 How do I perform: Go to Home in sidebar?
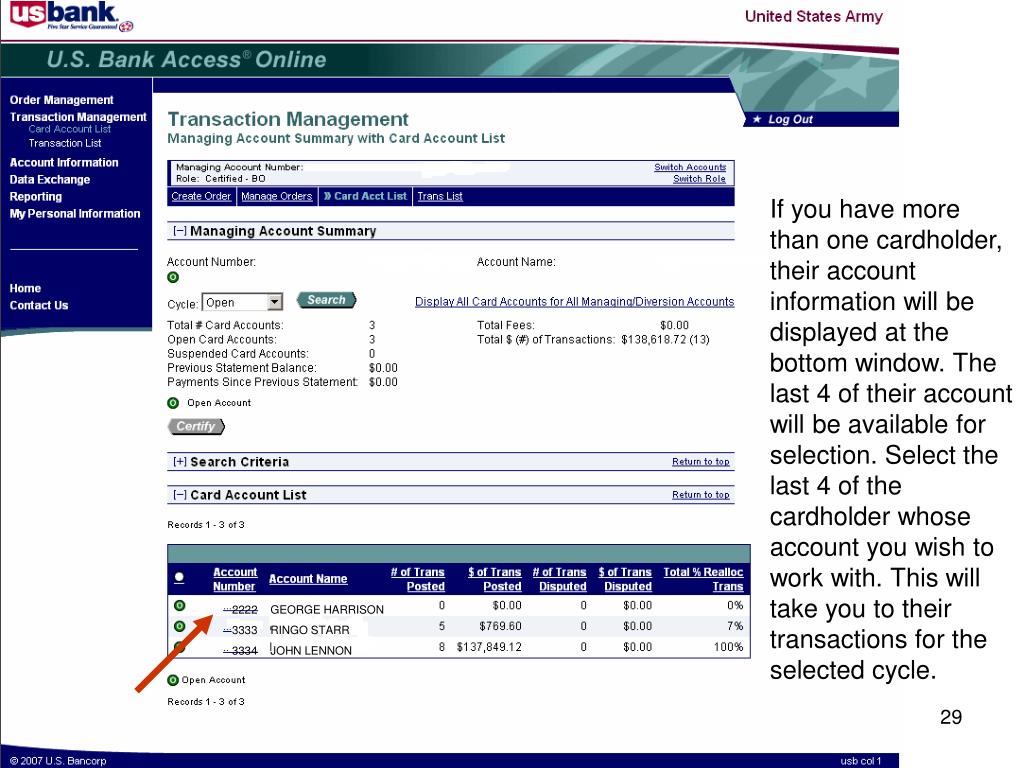click(25, 288)
